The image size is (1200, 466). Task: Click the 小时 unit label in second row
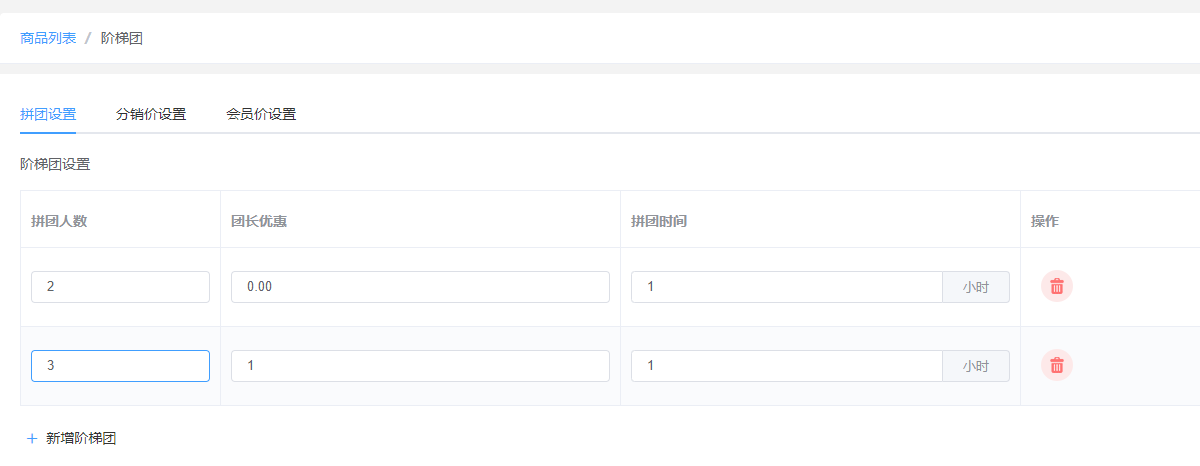(x=976, y=366)
